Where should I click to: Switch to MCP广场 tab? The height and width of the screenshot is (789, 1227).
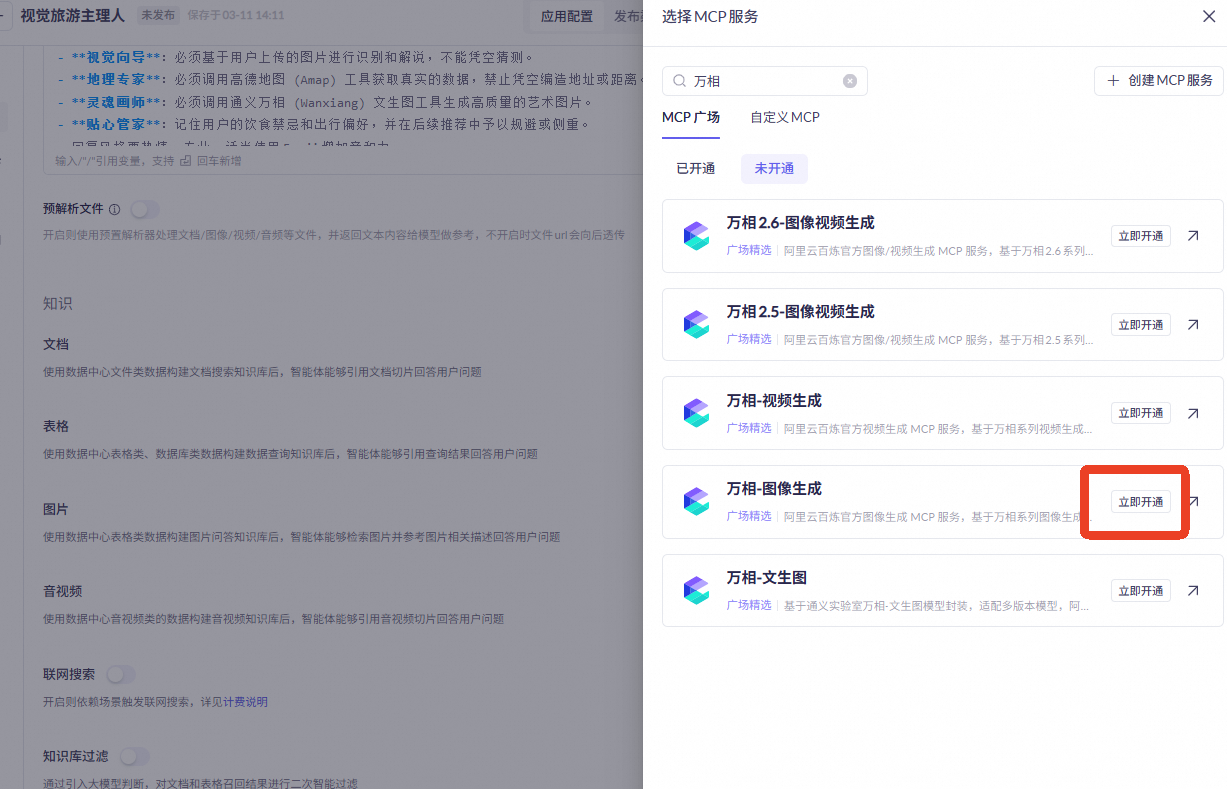tap(690, 117)
